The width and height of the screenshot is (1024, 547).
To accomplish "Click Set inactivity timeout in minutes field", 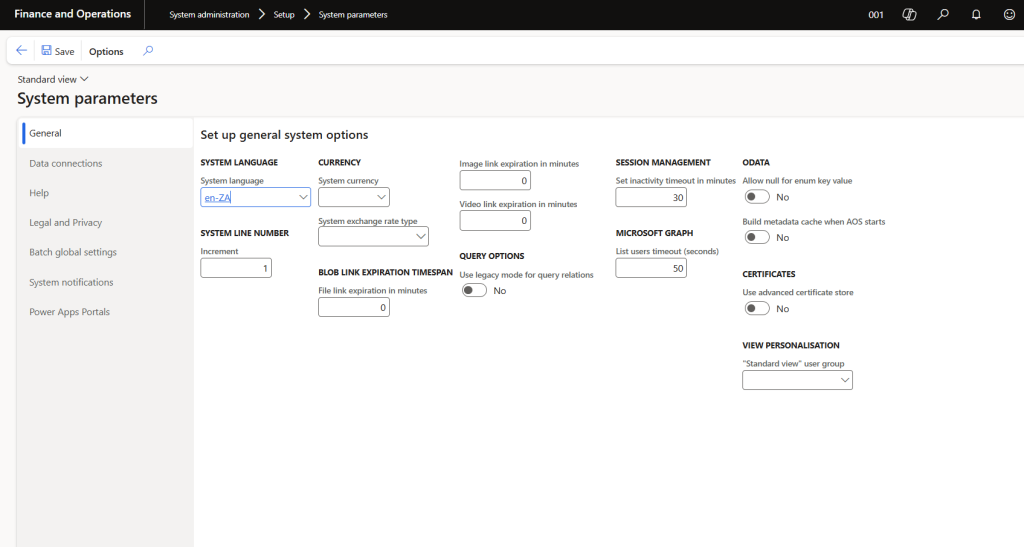I will [650, 197].
